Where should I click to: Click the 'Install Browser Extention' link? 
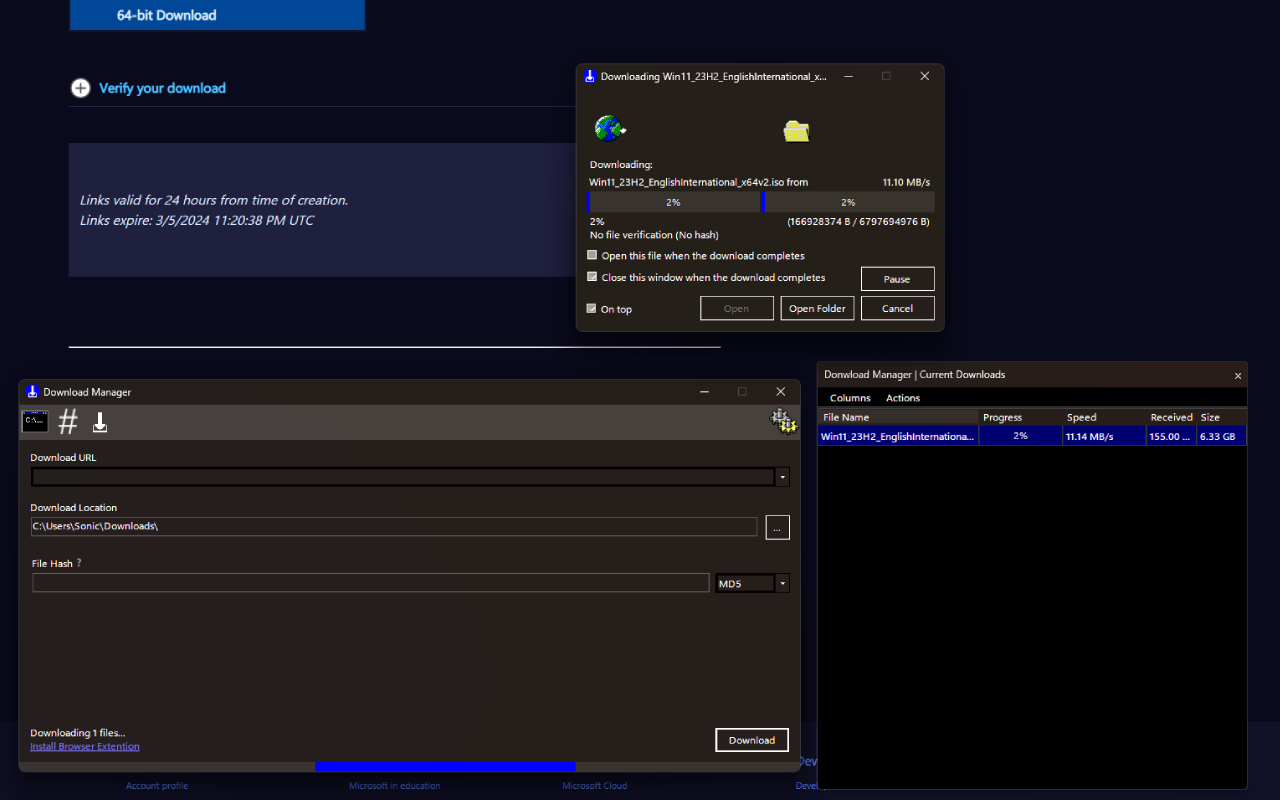(85, 747)
